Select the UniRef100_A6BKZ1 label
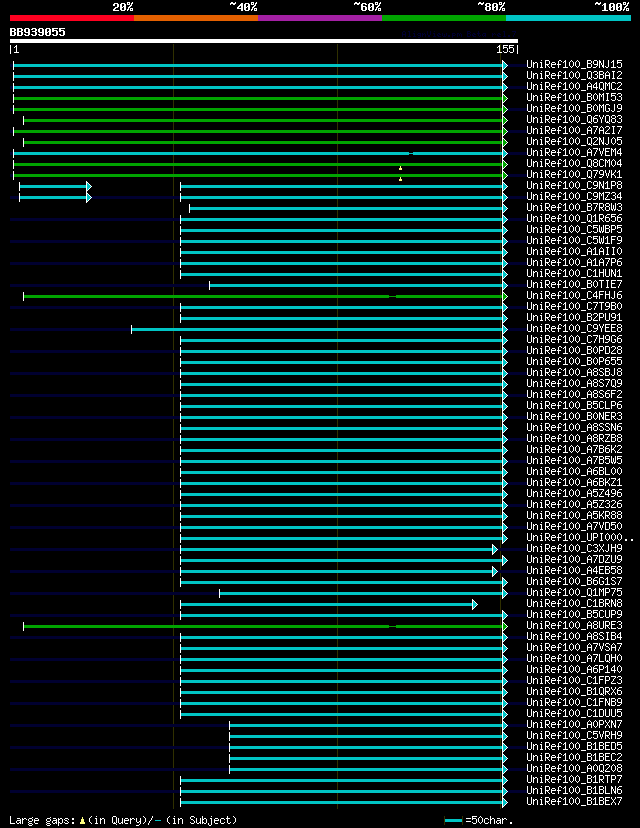The width and height of the screenshot is (640, 828). [574, 482]
